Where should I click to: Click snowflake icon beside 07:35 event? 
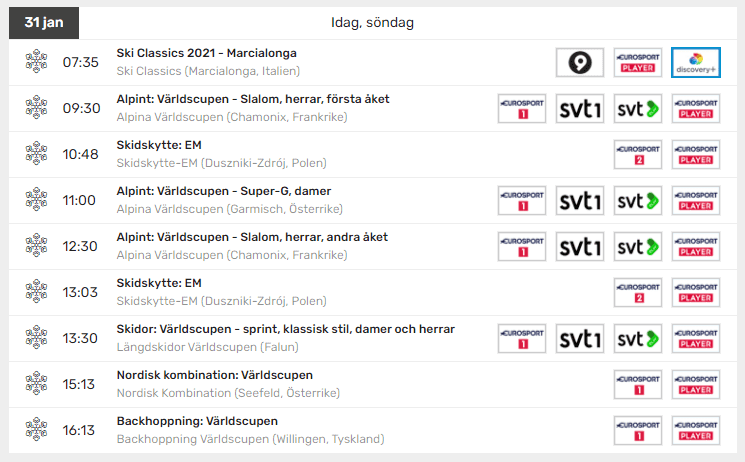pyautogui.click(x=36, y=62)
